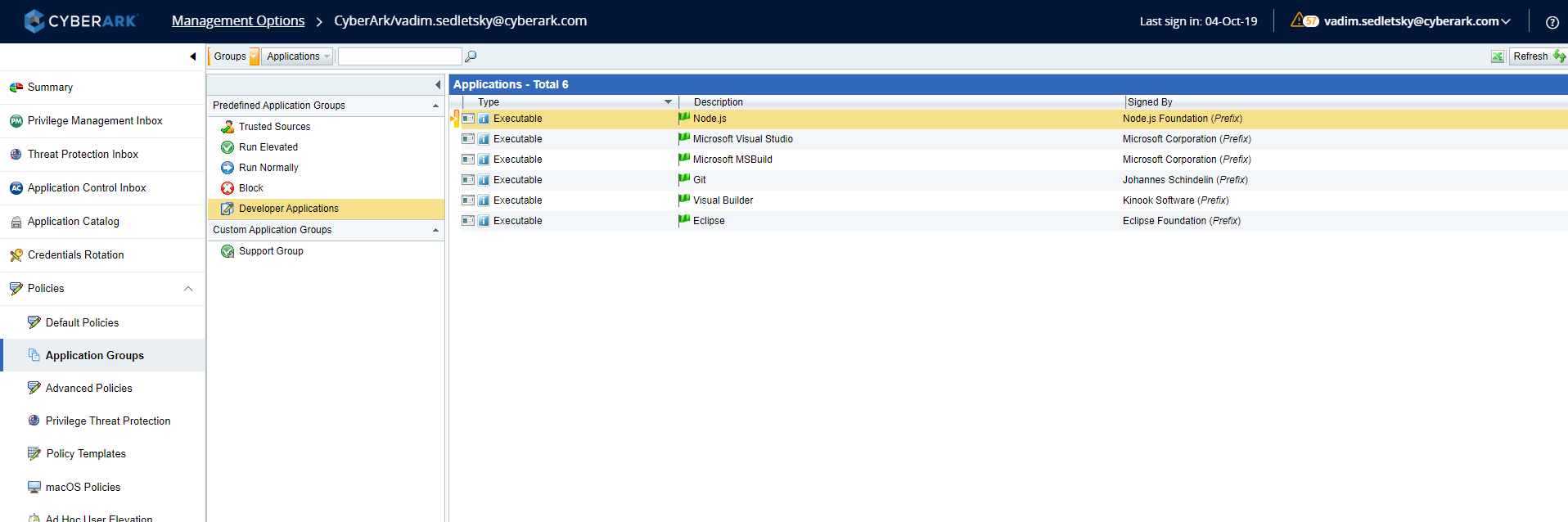Viewport: 1568px width, 522px height.
Task: Collapse the left navigation sidebar arrow
Action: click(193, 56)
